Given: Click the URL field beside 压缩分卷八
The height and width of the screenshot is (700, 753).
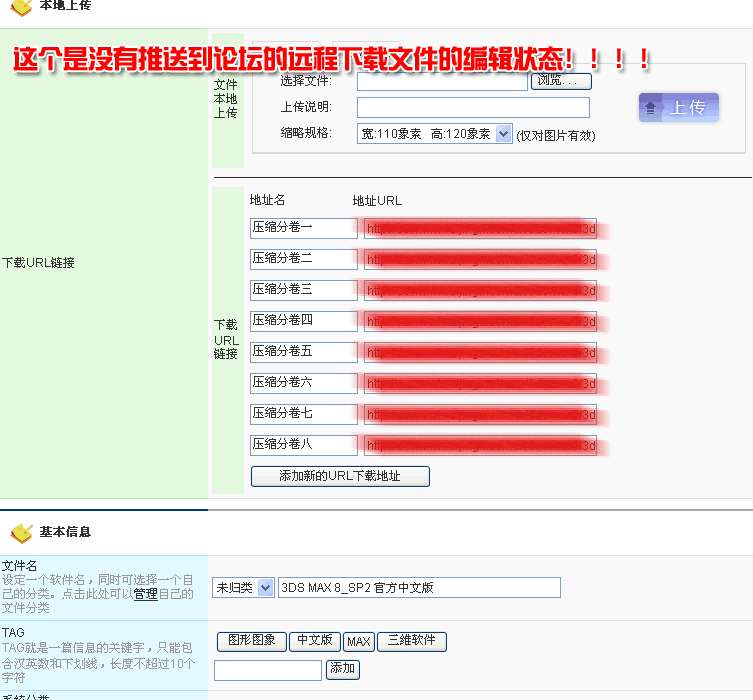Looking at the screenshot, I should [x=480, y=446].
